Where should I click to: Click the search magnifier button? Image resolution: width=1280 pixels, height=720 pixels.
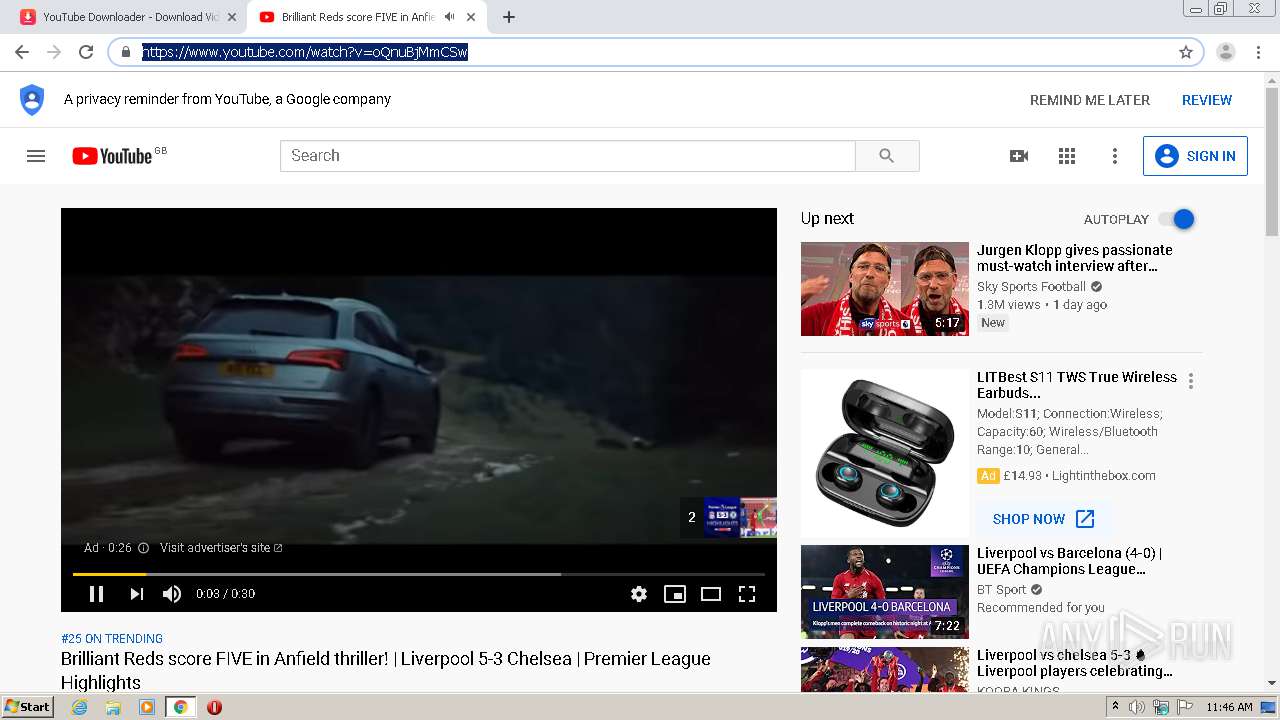click(x=887, y=156)
